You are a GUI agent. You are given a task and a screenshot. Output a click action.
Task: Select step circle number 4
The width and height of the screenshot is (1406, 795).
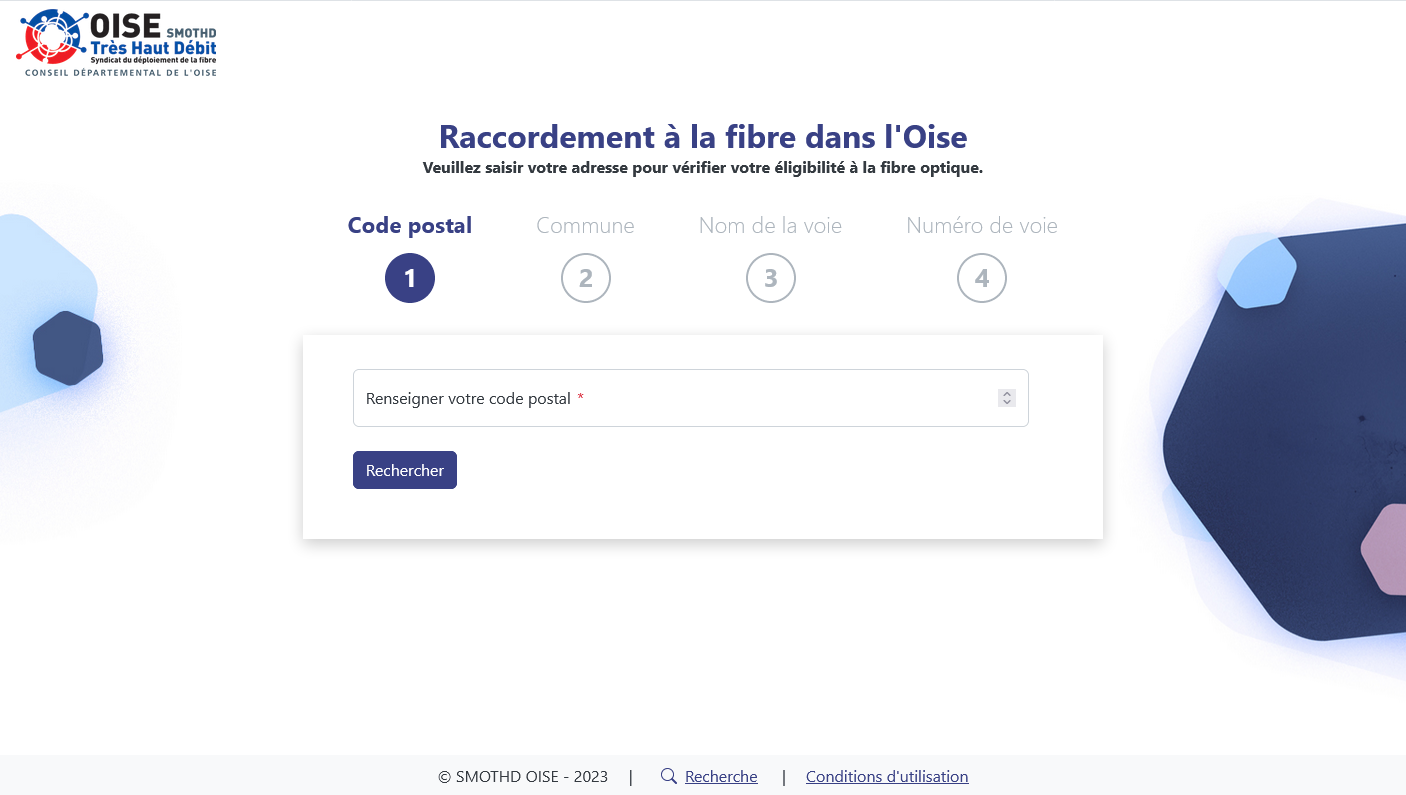pos(982,278)
